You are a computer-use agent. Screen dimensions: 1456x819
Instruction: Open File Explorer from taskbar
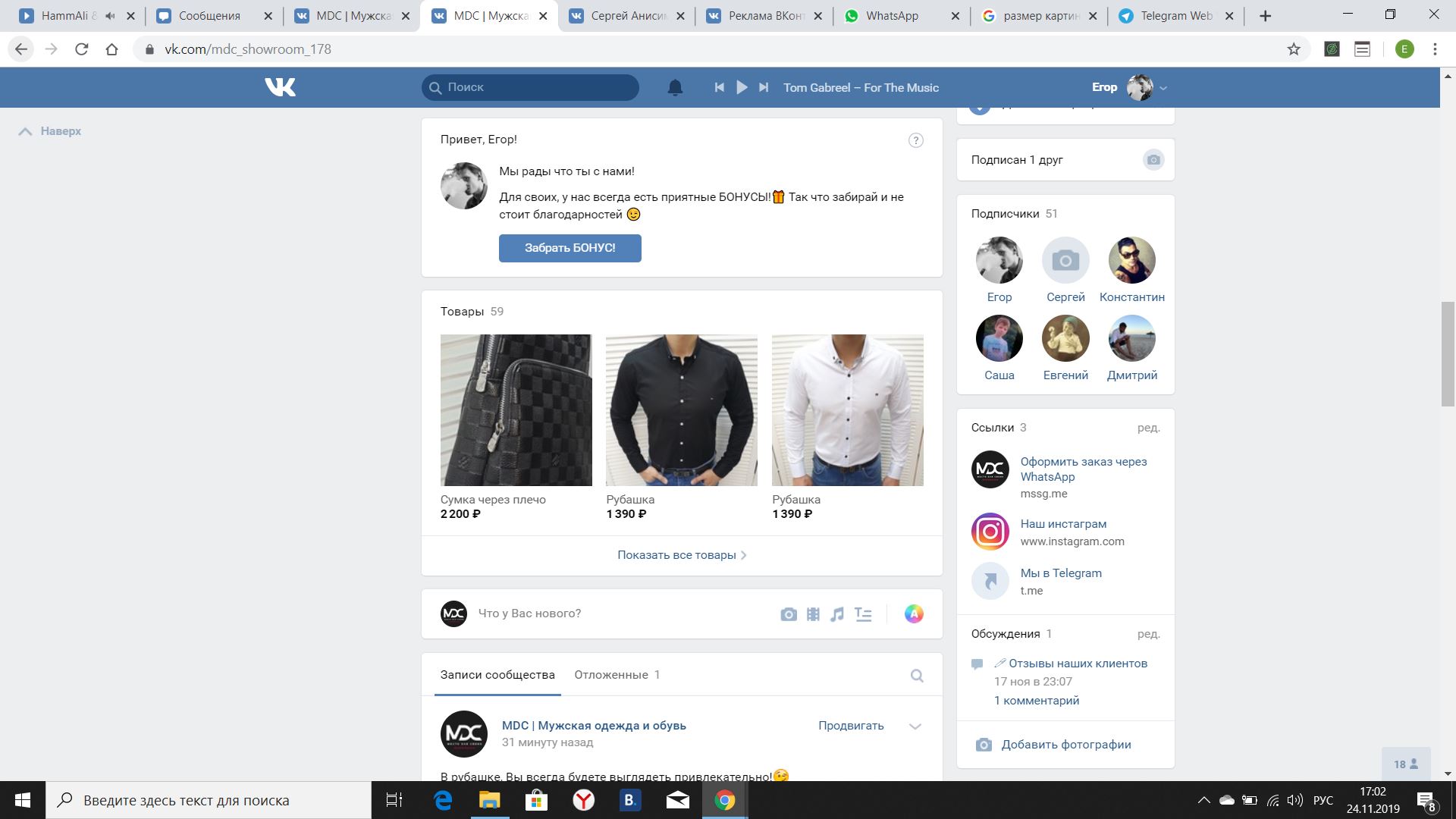pyautogui.click(x=490, y=800)
